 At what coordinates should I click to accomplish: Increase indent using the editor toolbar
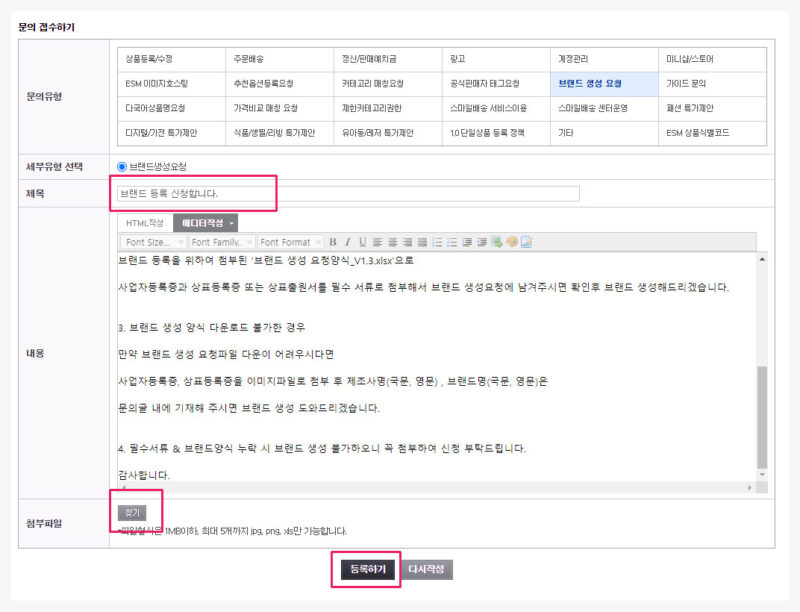(482, 242)
